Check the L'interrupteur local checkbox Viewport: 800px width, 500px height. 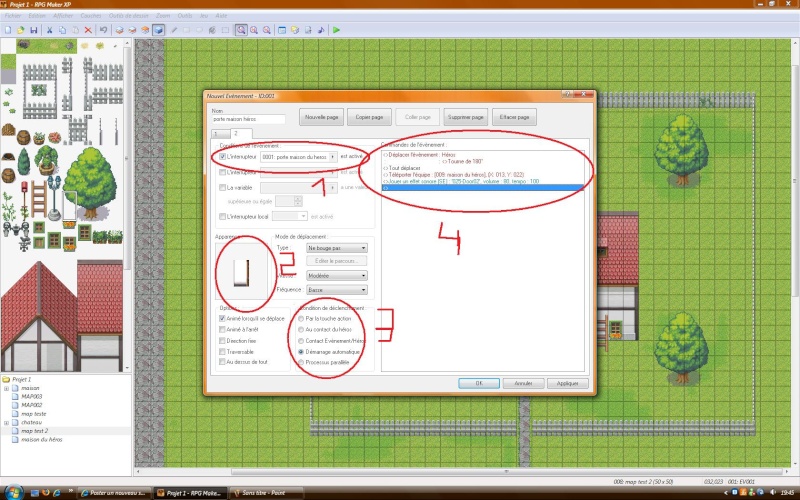click(x=222, y=217)
